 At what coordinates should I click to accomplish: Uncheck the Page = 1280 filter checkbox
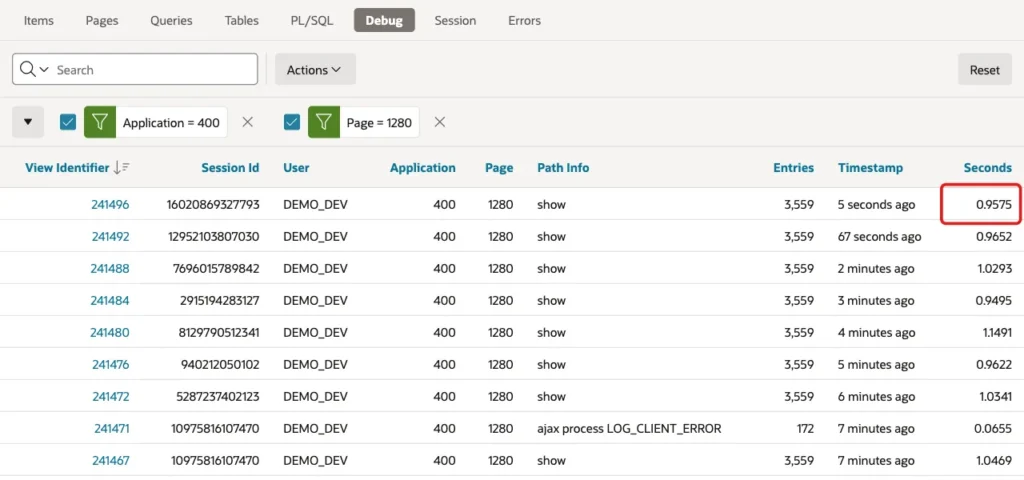pos(292,122)
